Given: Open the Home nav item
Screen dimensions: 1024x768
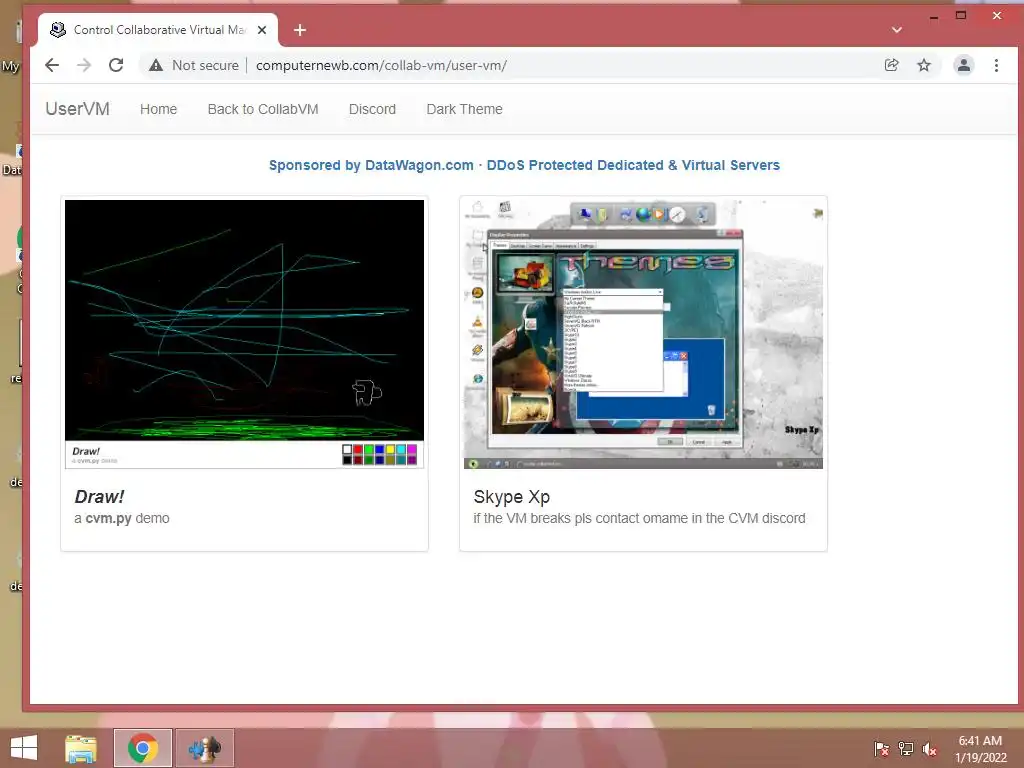Looking at the screenshot, I should pos(158,109).
